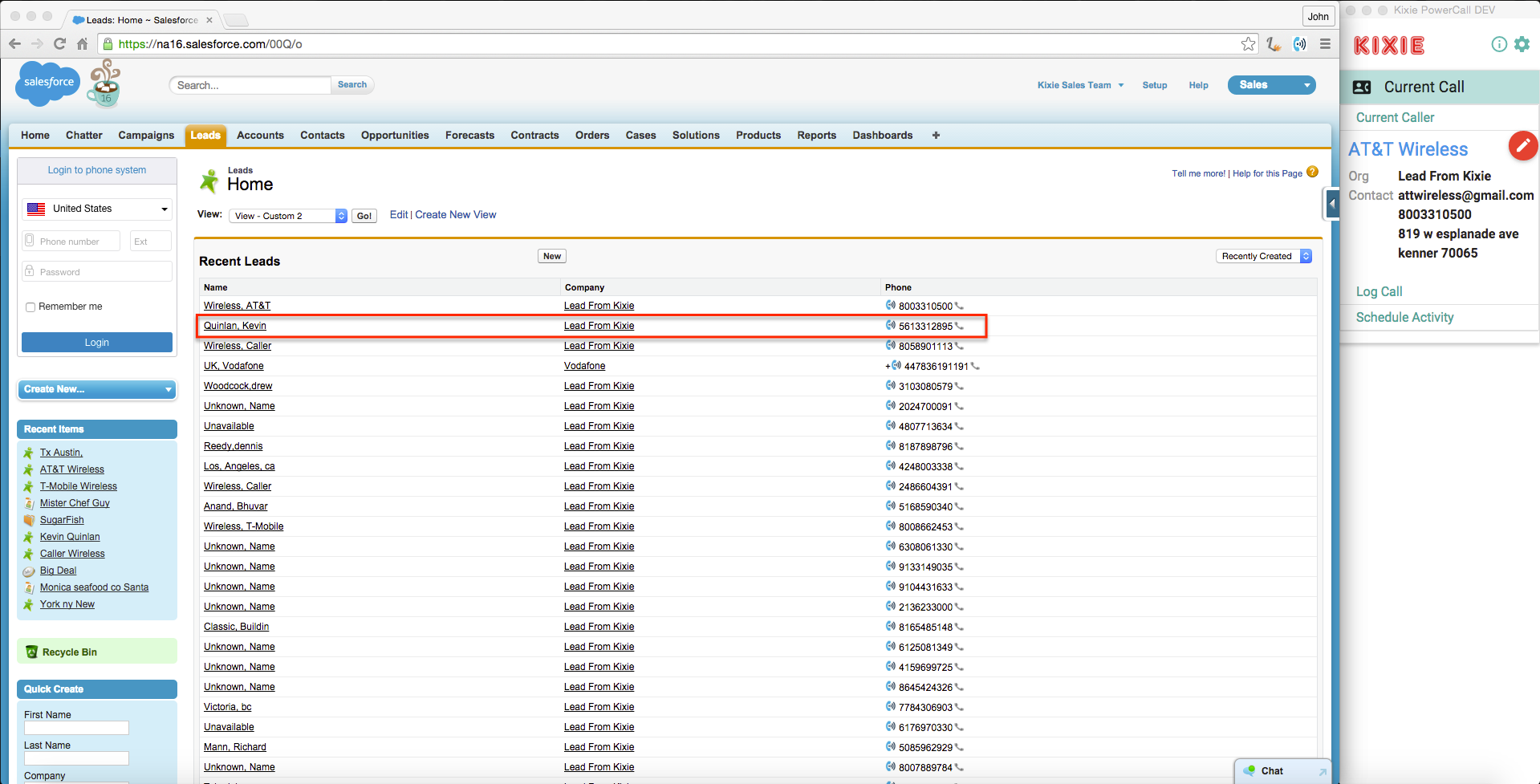
Task: Click Login to phone system link
Action: pos(97,170)
